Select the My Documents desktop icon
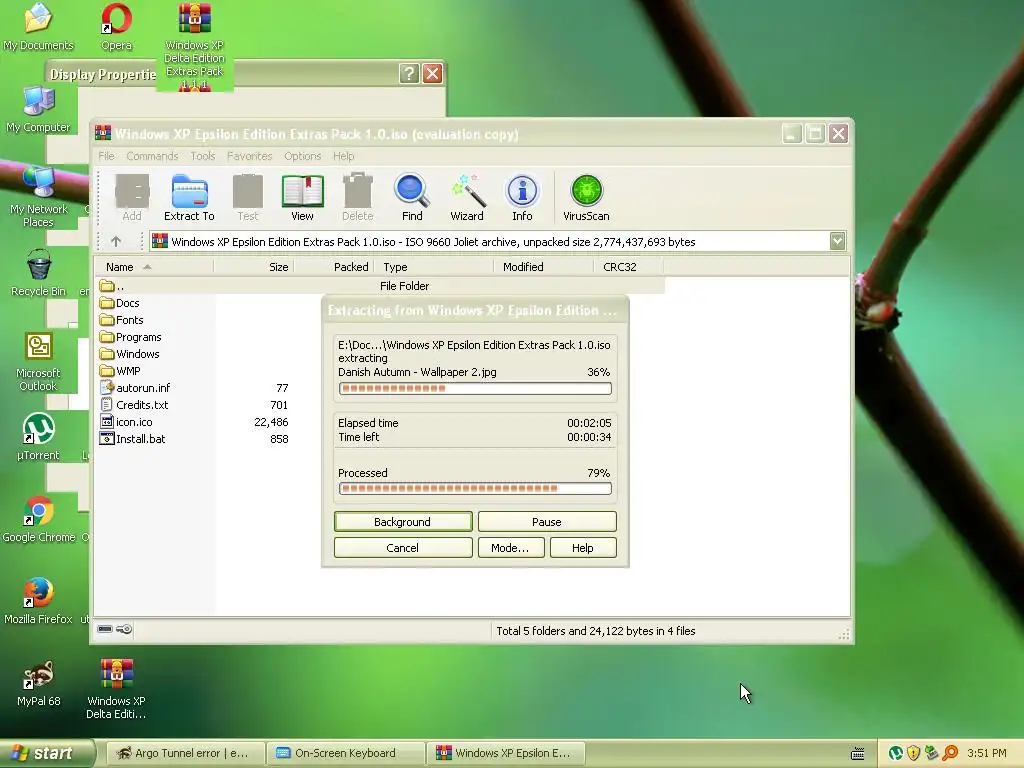The height and width of the screenshot is (768, 1024). pyautogui.click(x=39, y=27)
